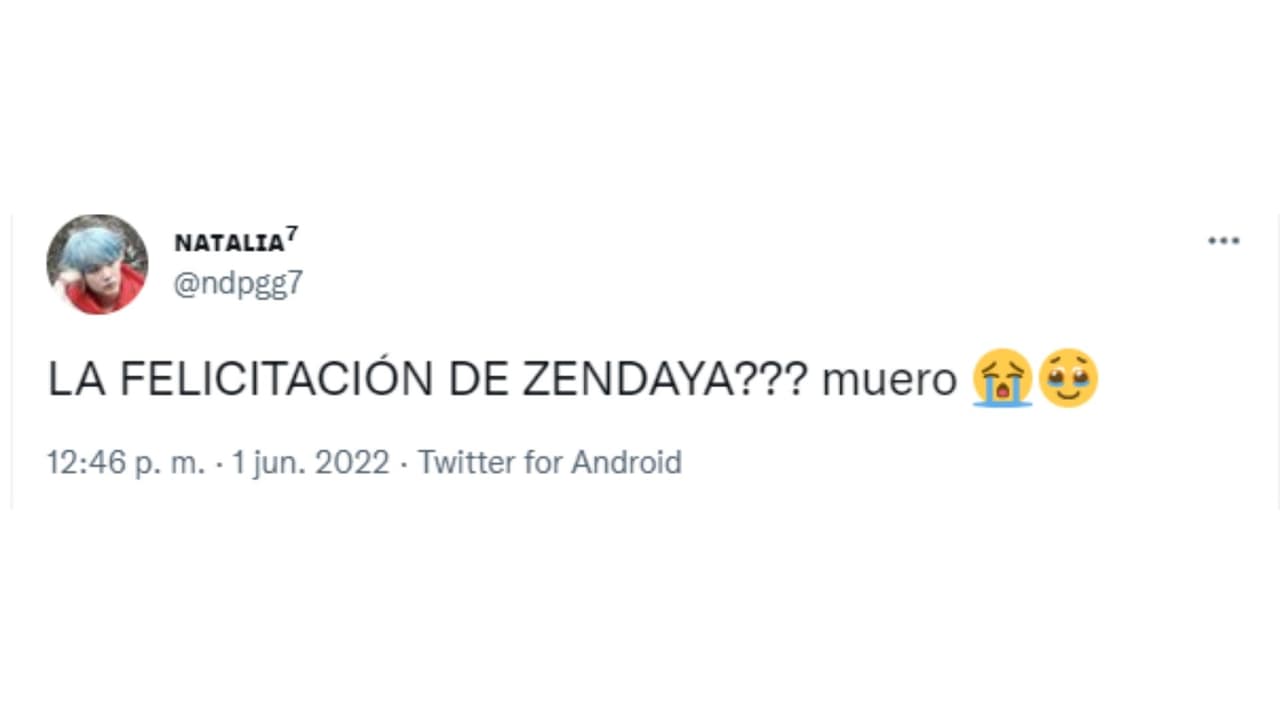Open the @ndpgg7 profile handle
This screenshot has width=1280, height=720.
pyautogui.click(x=238, y=284)
